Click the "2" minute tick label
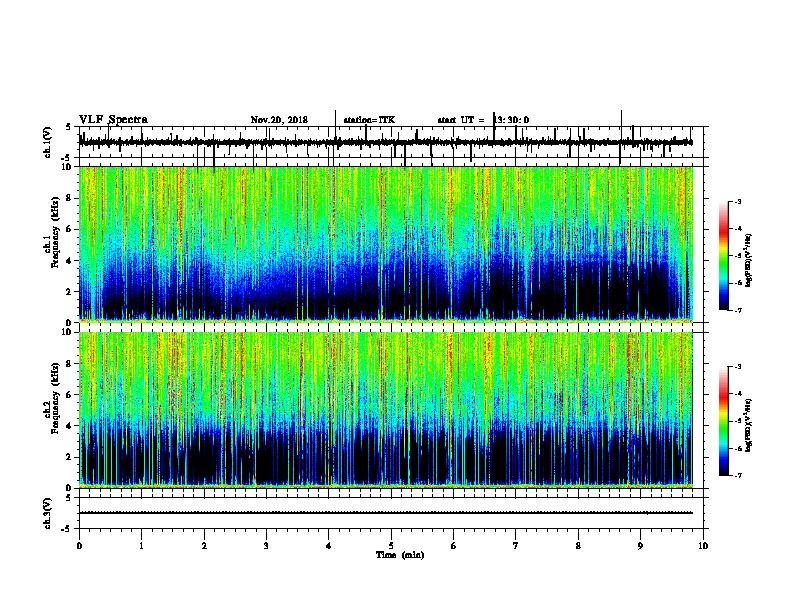 (x=204, y=546)
